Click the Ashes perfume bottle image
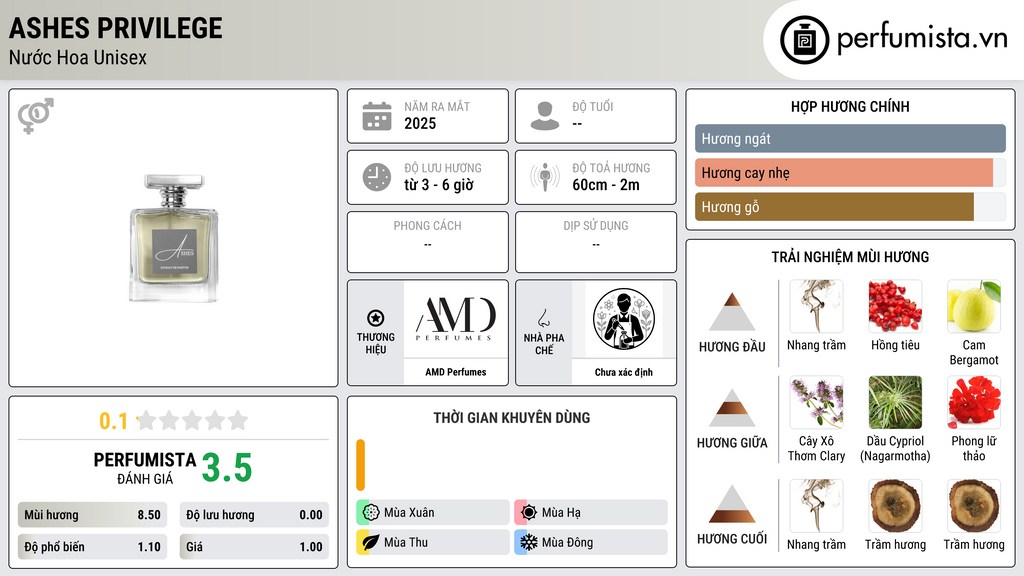The image size is (1024, 576). tap(174, 238)
